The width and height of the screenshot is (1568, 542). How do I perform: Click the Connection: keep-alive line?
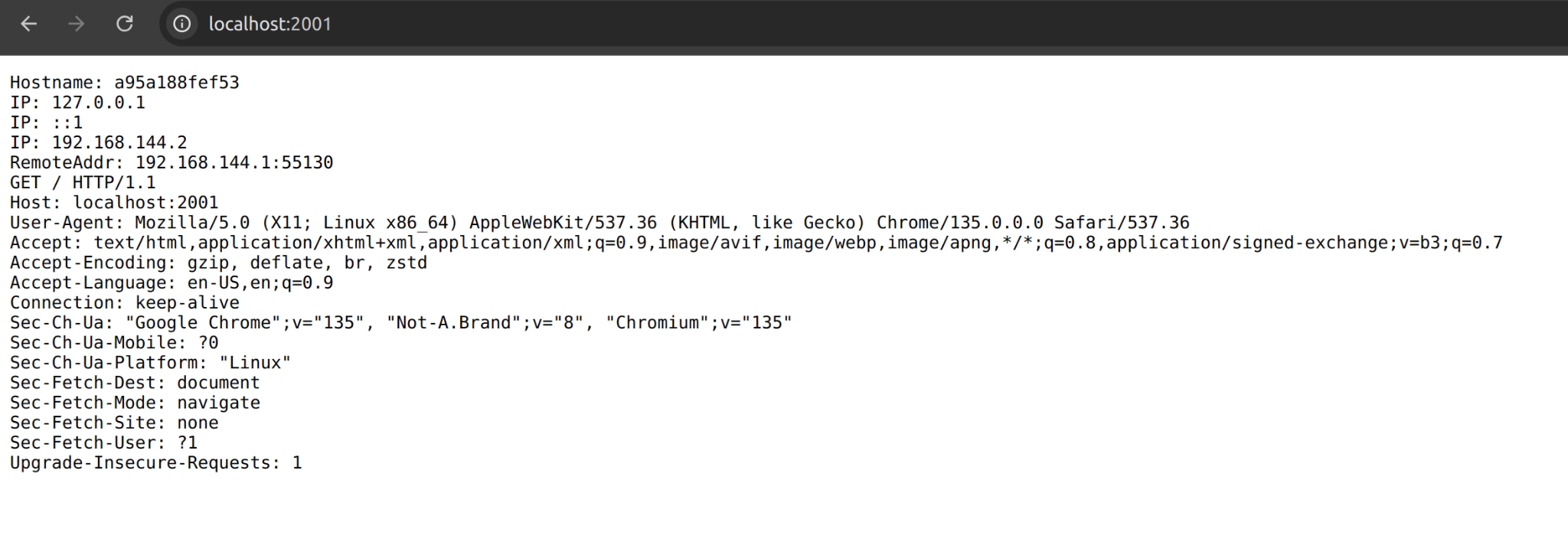click(124, 302)
